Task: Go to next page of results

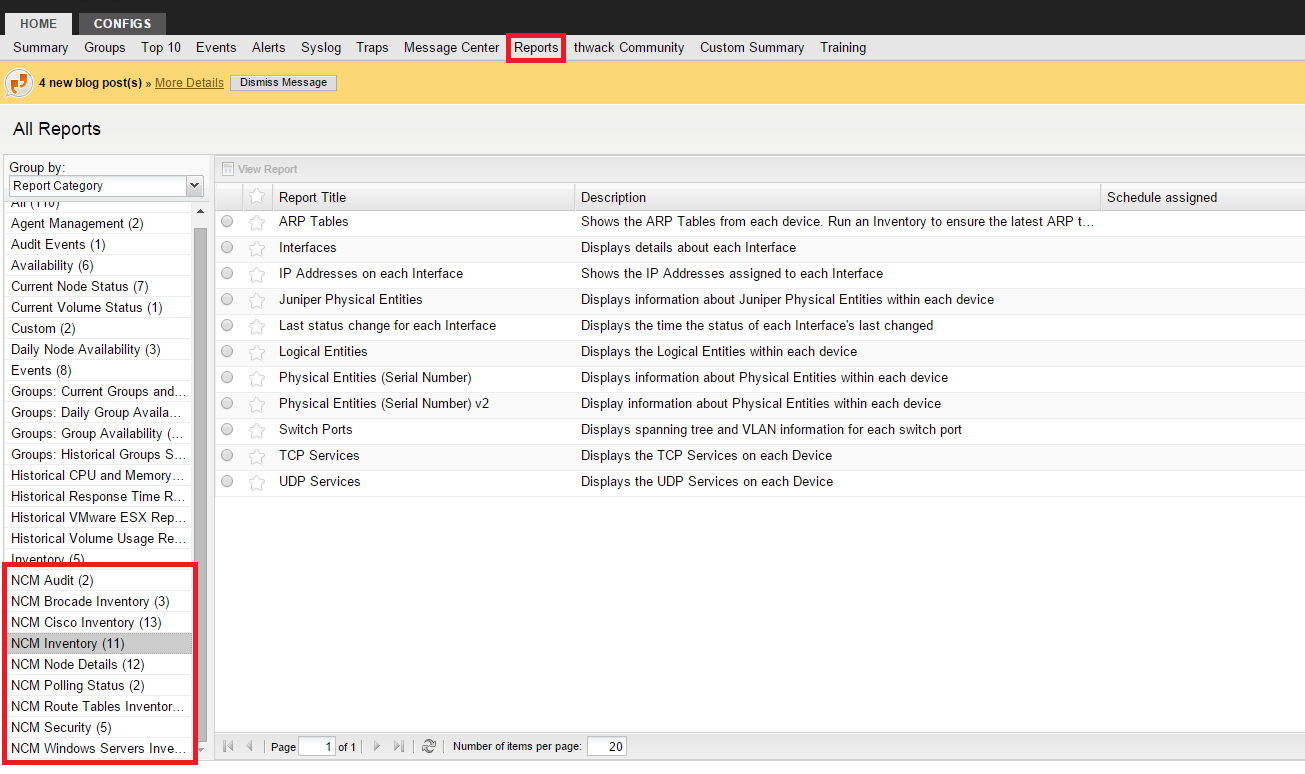Action: (376, 746)
